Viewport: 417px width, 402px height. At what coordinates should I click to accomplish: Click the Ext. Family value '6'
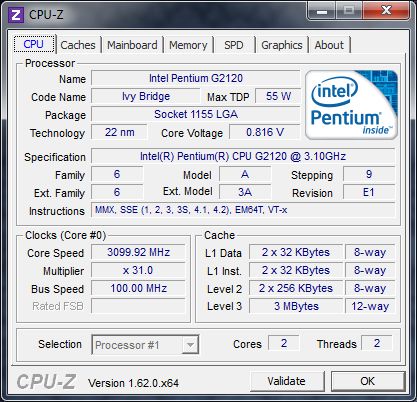click(x=117, y=192)
